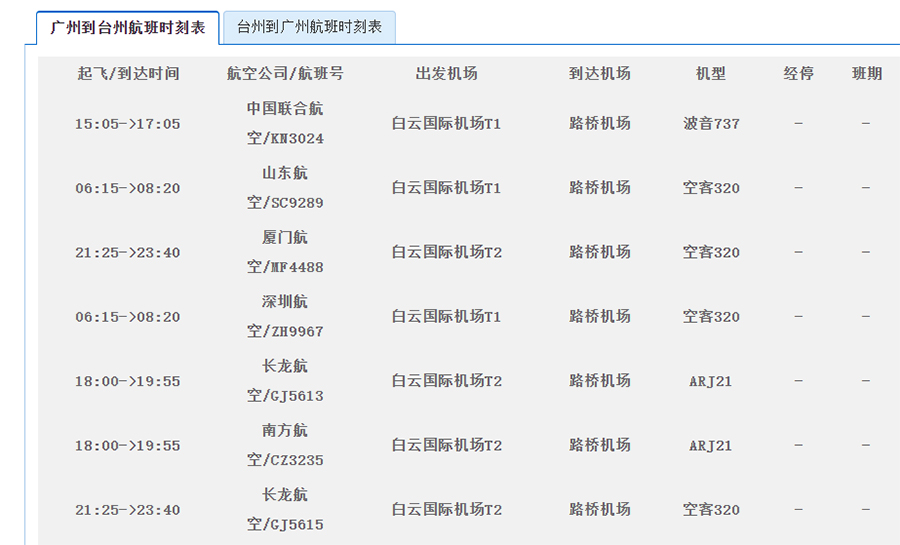
Task: Click the 航空公司/航班号 column header
Action: [285, 74]
